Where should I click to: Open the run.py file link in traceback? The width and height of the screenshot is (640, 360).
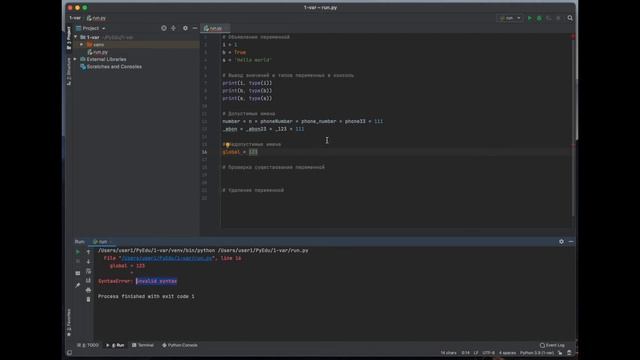(x=168, y=258)
